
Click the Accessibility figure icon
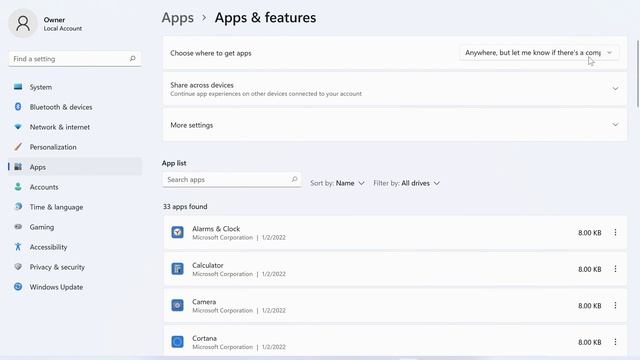[x=18, y=247]
